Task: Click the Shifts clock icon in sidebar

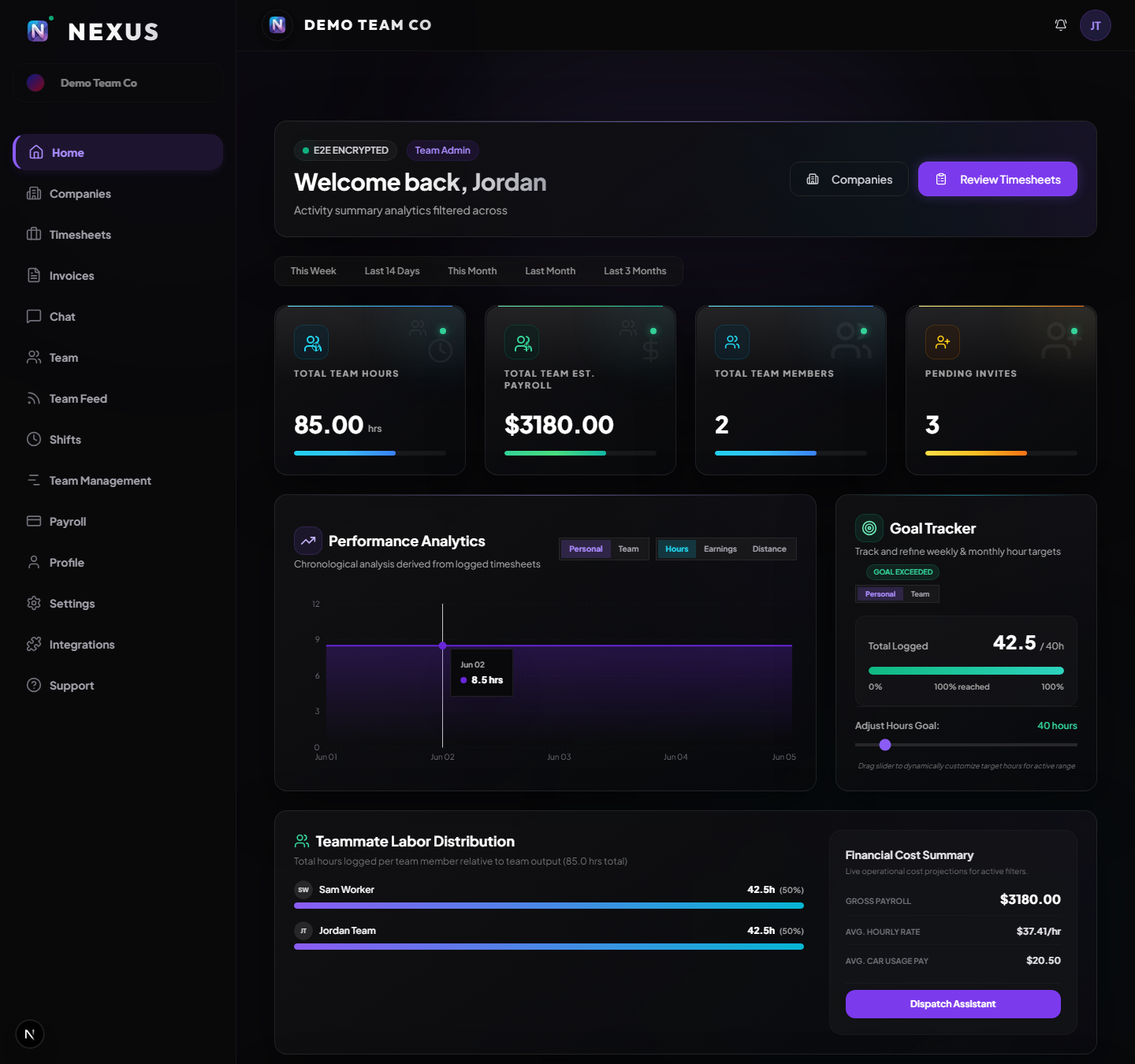Action: click(x=34, y=439)
